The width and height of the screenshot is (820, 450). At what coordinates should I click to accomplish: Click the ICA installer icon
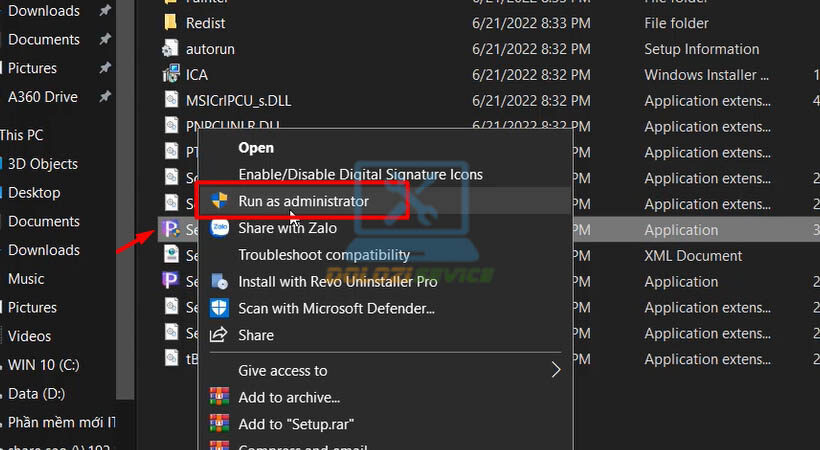[x=170, y=74]
